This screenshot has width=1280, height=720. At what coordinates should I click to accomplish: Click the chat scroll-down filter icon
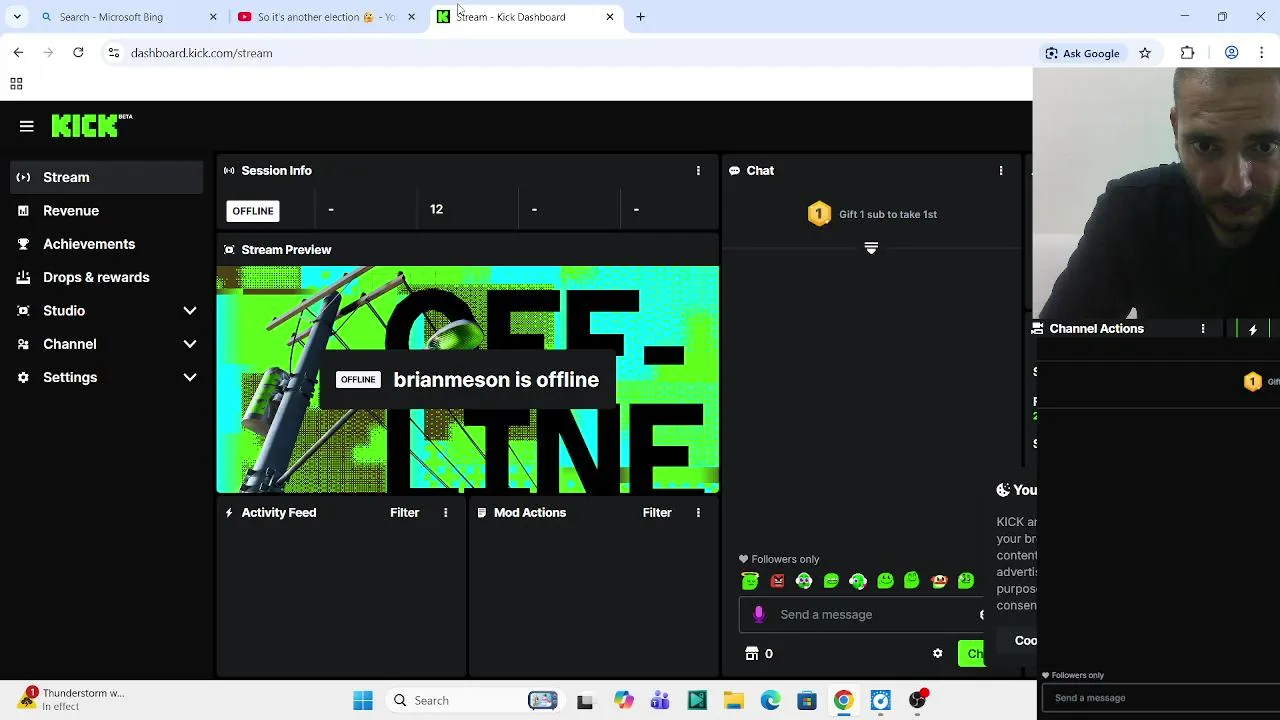click(x=871, y=248)
